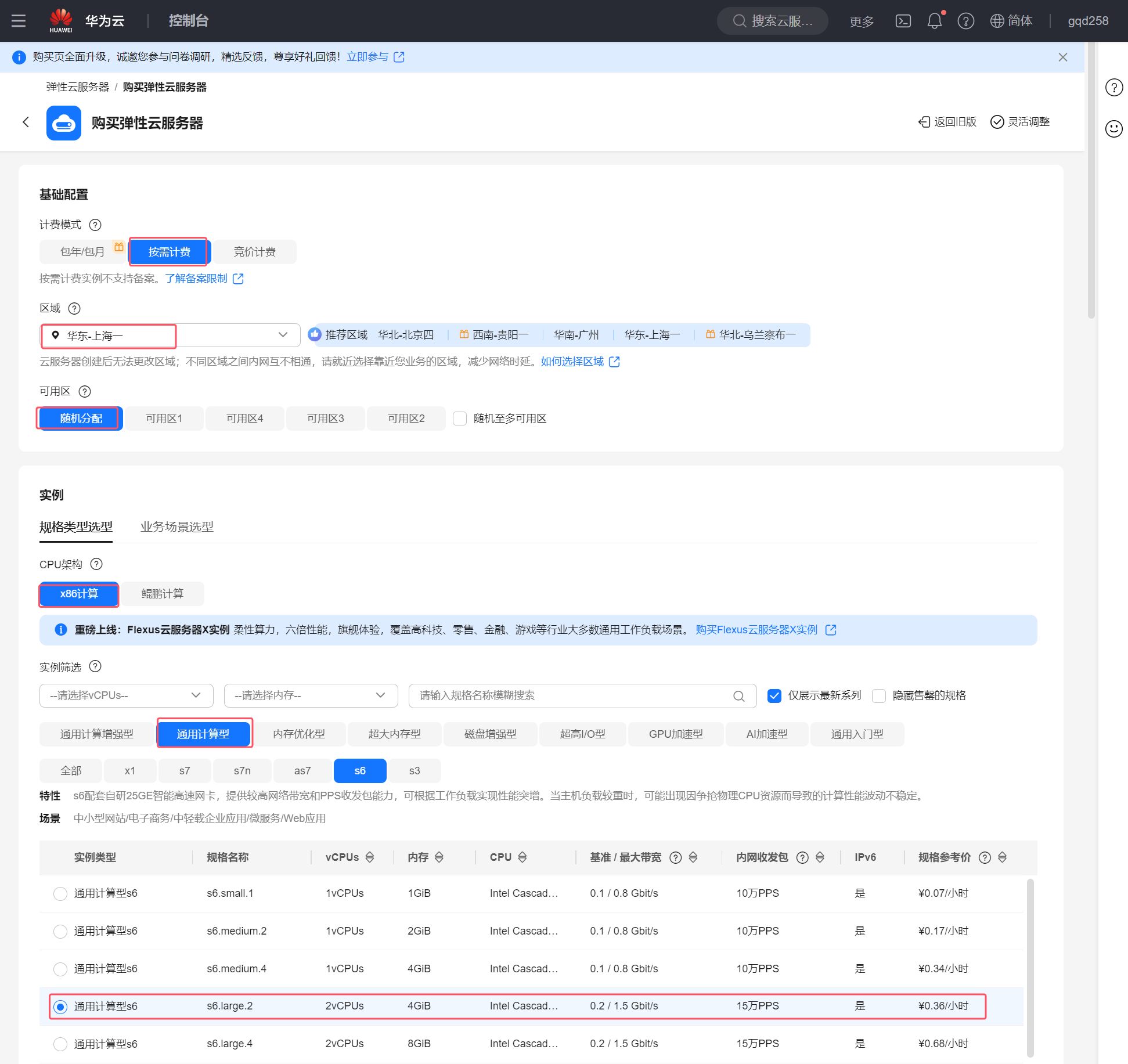Select the s6.large.4 instance radio
Screen dimensions: 1128x1064
click(60, 1045)
